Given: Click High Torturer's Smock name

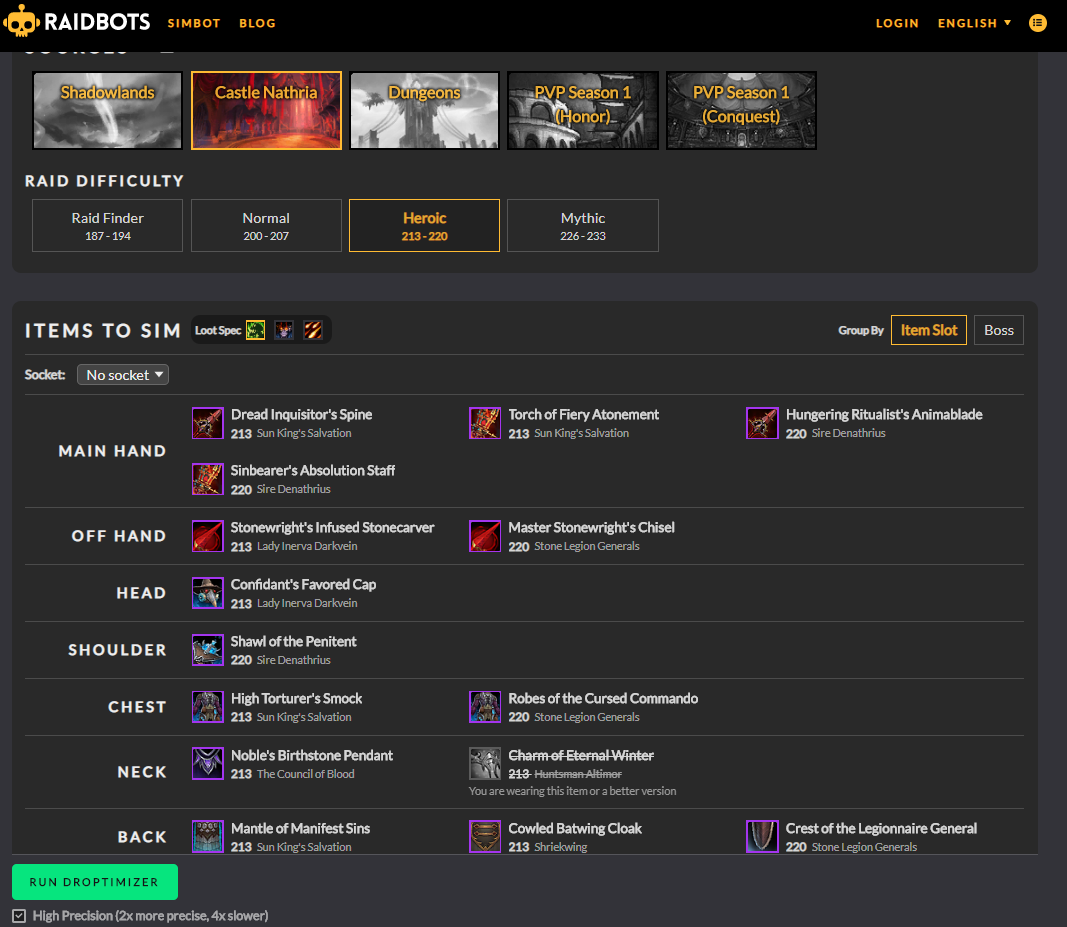Looking at the screenshot, I should 296,699.
